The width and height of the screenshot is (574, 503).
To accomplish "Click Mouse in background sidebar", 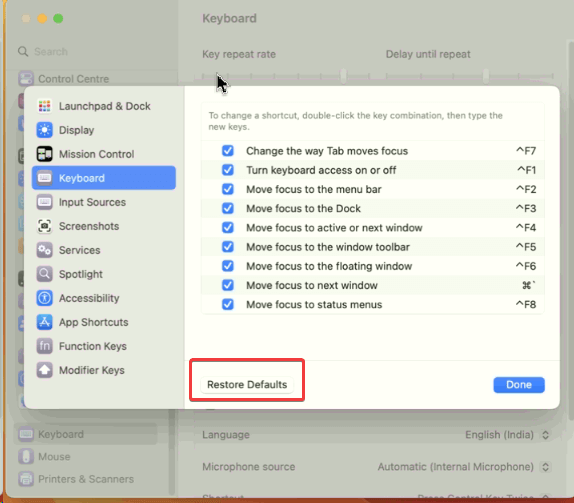I will pyautogui.click(x=54, y=457).
